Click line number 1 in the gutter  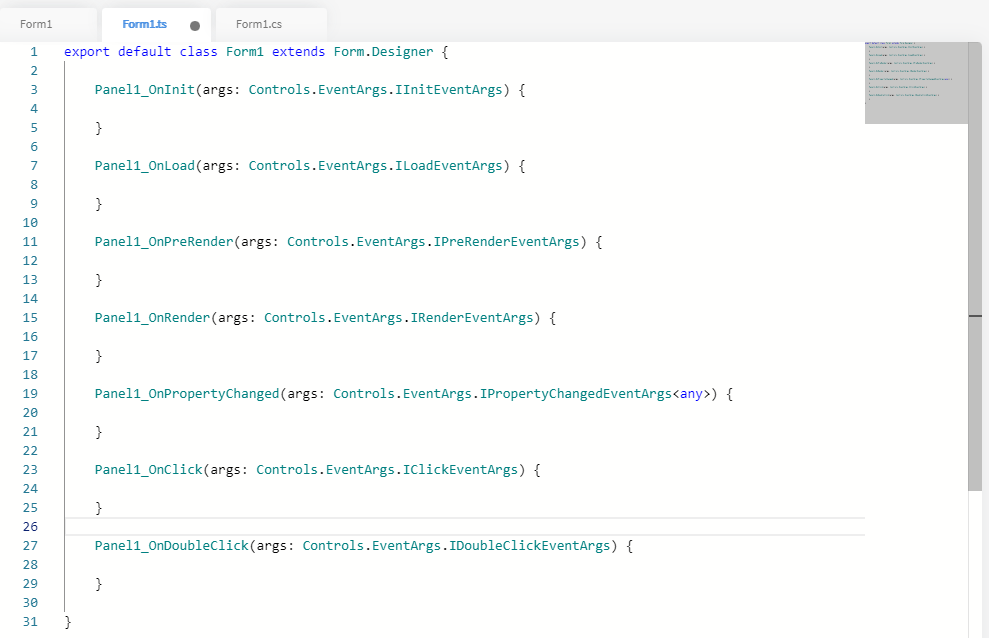33,51
